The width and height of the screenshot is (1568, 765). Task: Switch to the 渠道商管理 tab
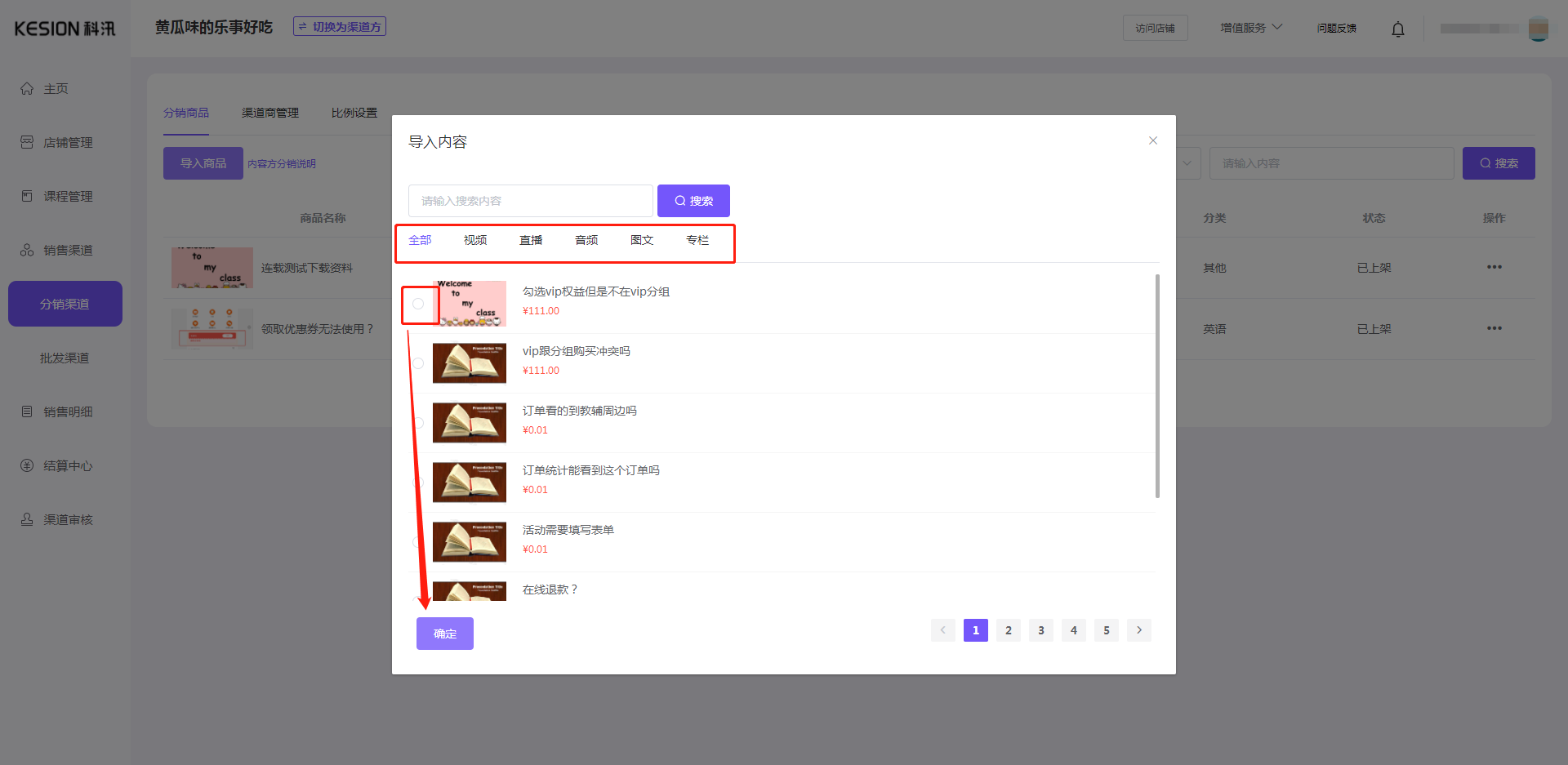tap(270, 113)
